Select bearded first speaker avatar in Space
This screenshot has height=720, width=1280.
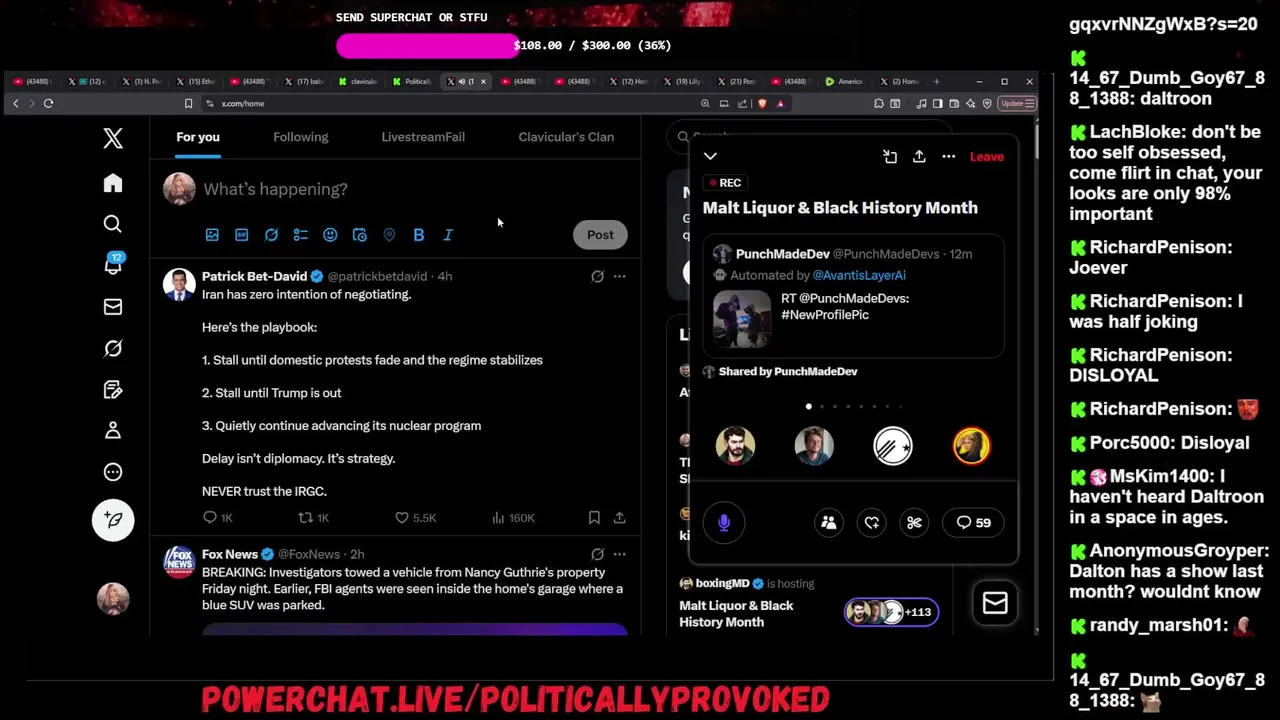(x=735, y=446)
